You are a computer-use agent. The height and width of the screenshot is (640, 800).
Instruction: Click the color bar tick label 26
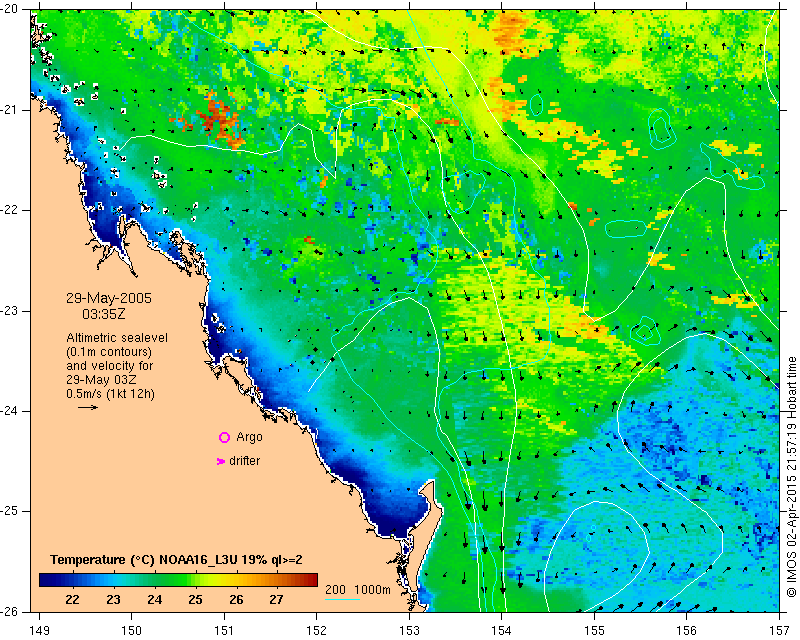point(236,600)
